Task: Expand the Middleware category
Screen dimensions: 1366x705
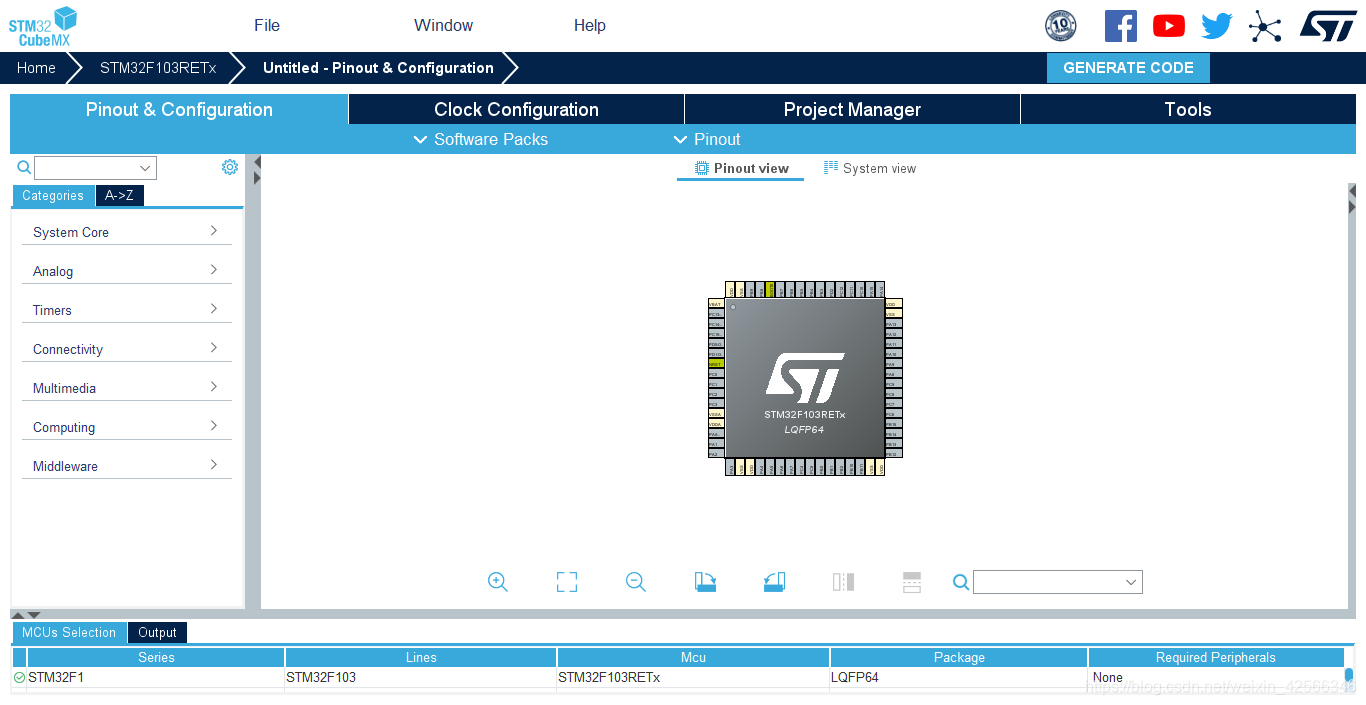Action: pos(126,466)
